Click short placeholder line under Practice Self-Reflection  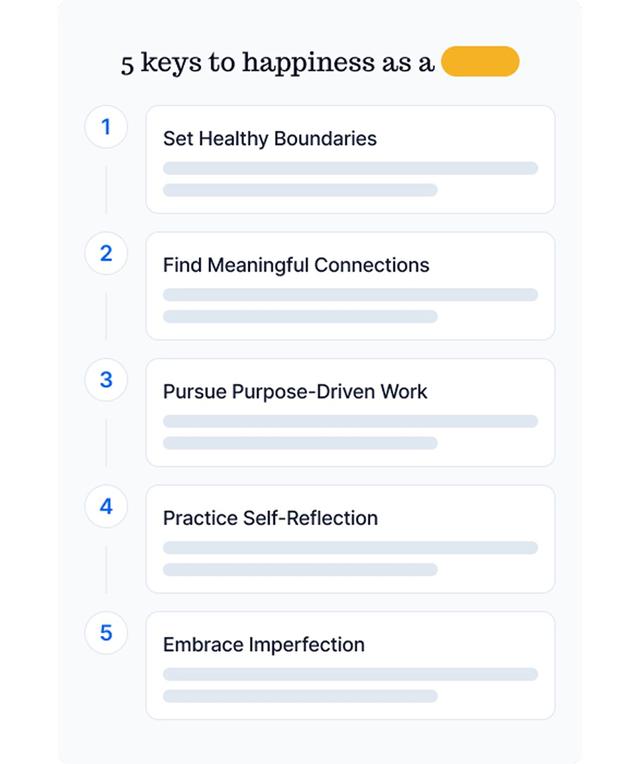(x=300, y=570)
